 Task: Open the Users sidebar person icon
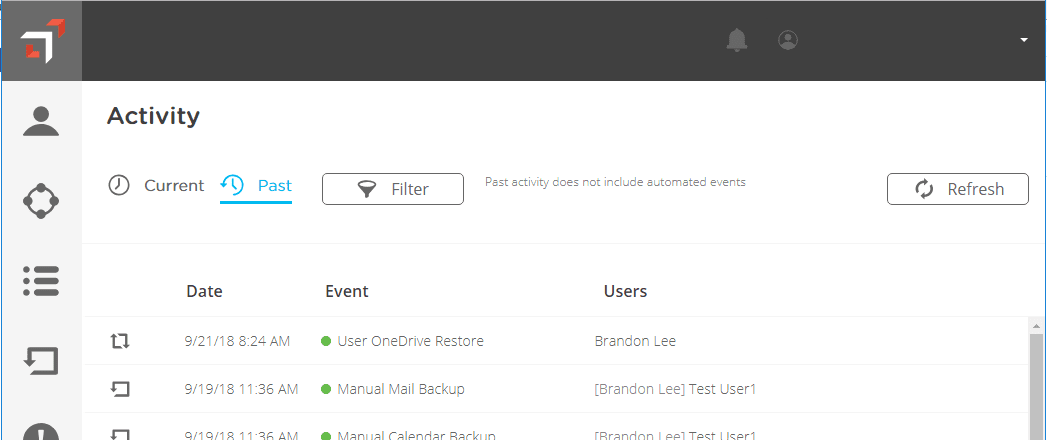(x=41, y=121)
